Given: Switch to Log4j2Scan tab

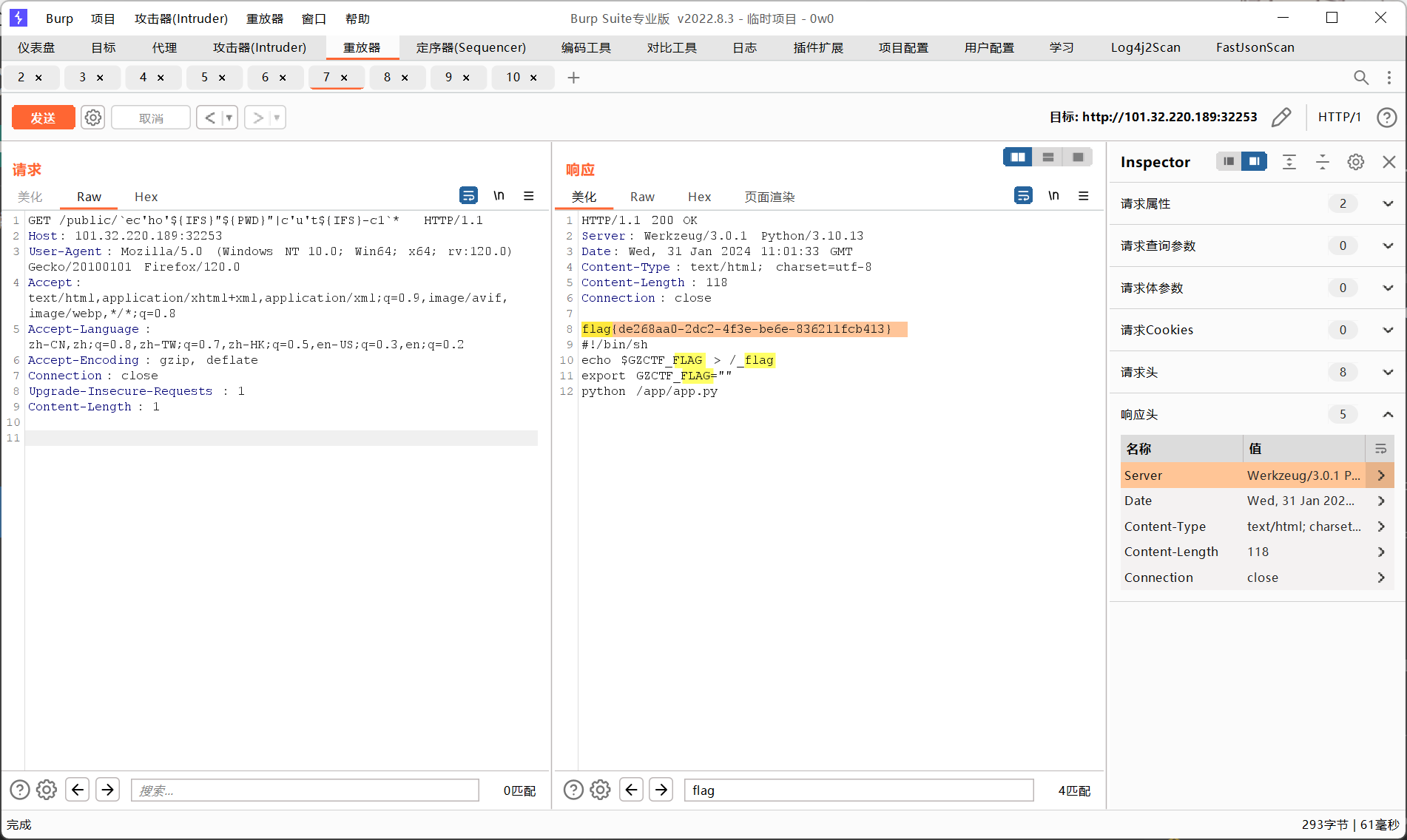Looking at the screenshot, I should (x=1146, y=47).
